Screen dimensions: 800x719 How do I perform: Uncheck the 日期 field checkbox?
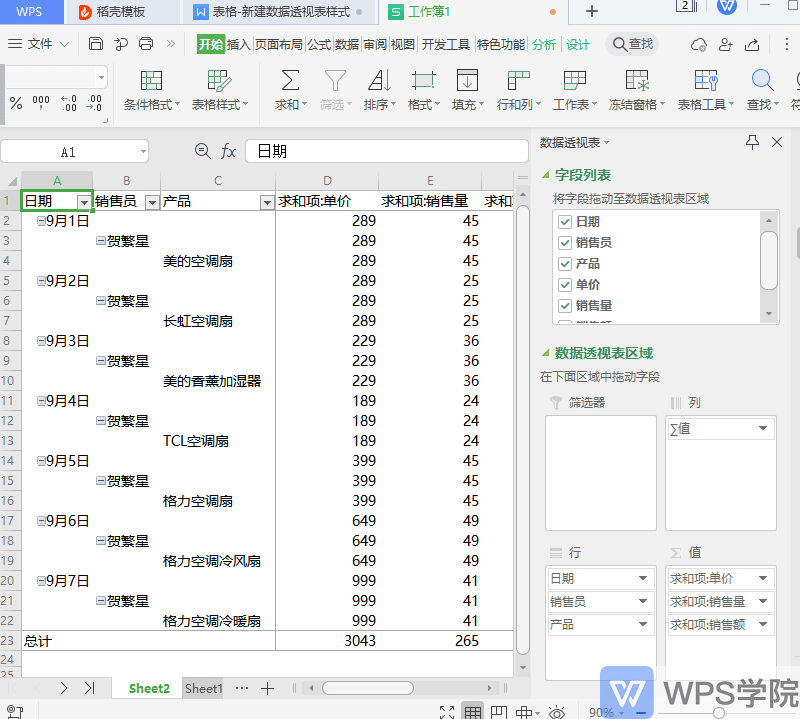pyautogui.click(x=565, y=221)
